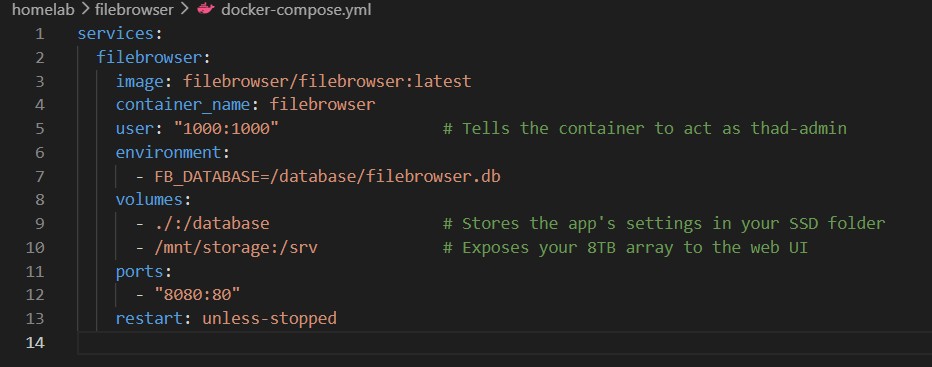The image size is (932, 367).
Task: Click the unless-stopped restart value
Action: [269, 318]
